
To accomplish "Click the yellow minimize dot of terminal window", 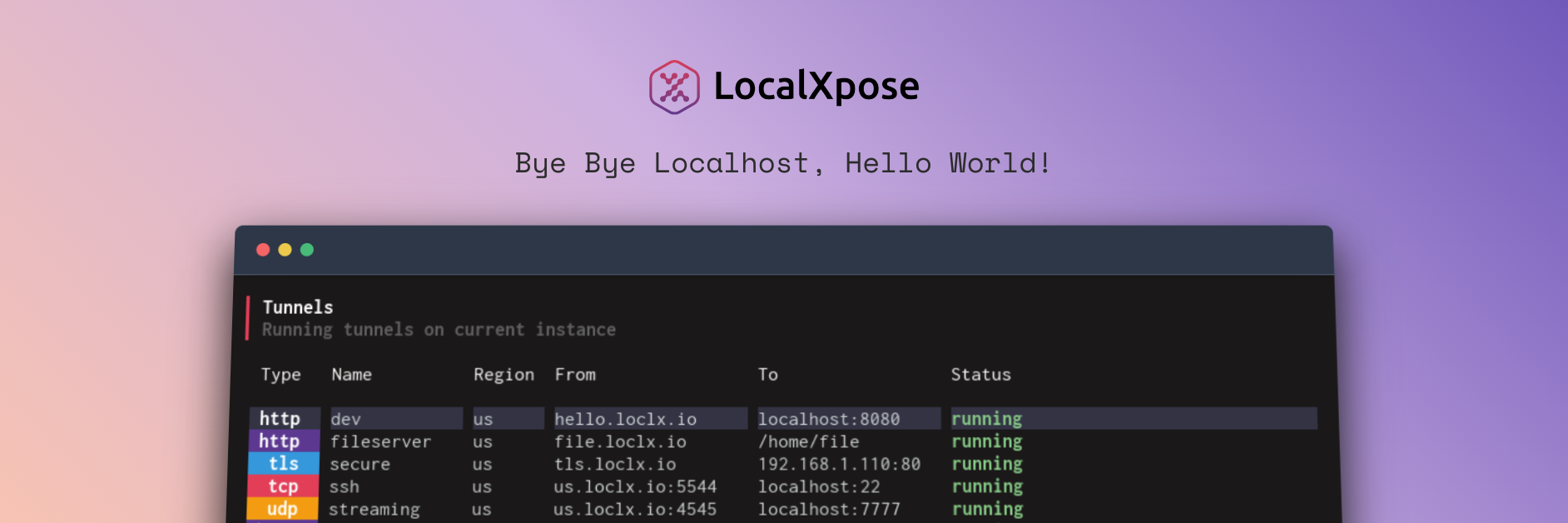I will (x=285, y=250).
